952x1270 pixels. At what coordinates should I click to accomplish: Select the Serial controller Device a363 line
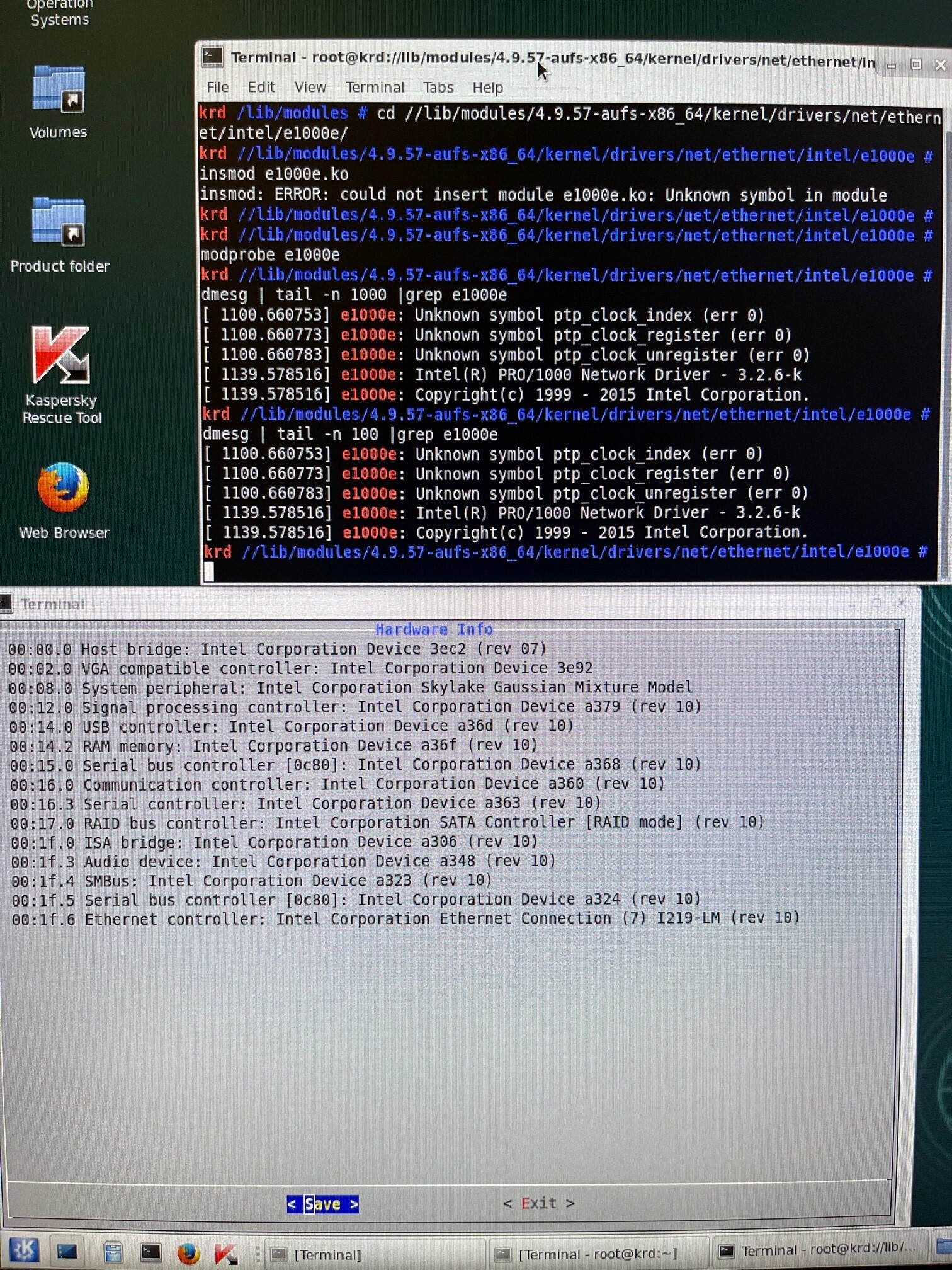point(306,803)
